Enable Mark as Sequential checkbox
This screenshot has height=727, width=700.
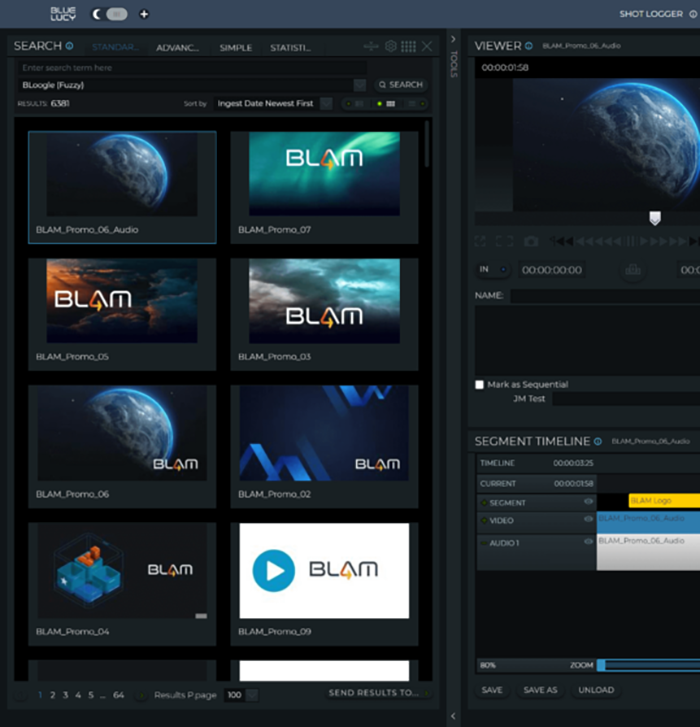coord(479,384)
